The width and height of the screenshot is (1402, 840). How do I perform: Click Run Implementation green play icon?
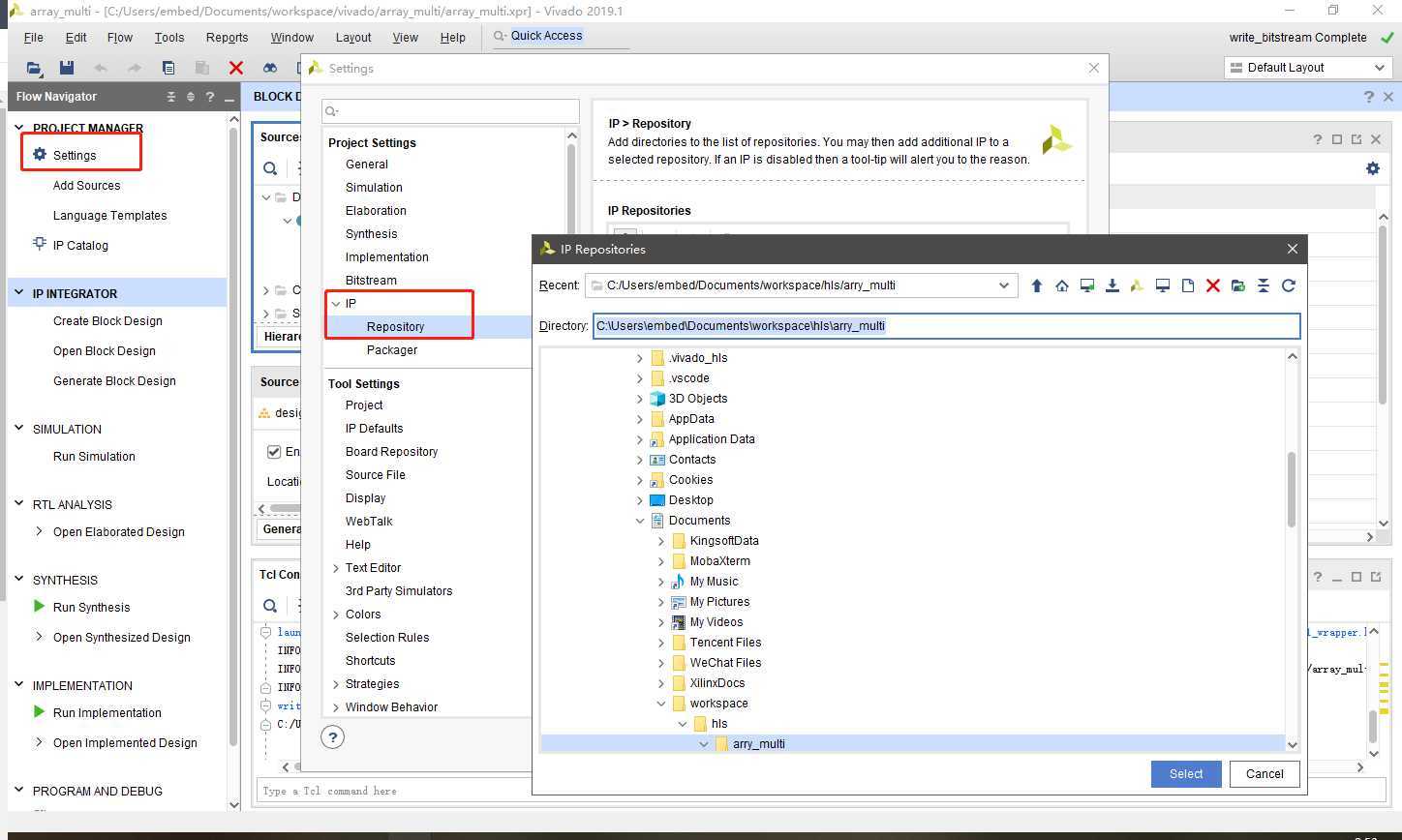(39, 712)
